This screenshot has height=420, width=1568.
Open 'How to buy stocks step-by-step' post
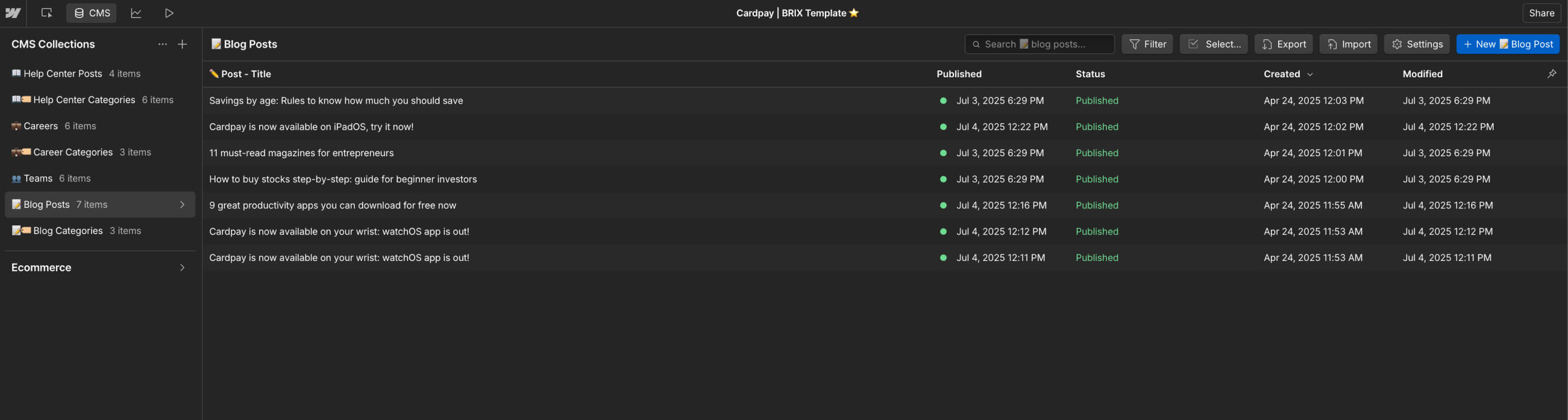(342, 179)
